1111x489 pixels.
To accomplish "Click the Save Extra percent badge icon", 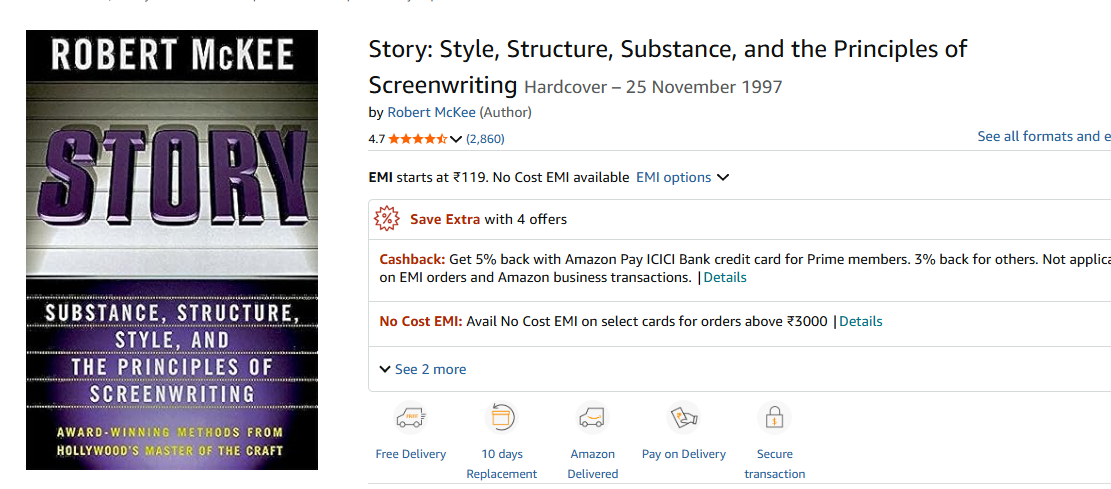I will (386, 219).
